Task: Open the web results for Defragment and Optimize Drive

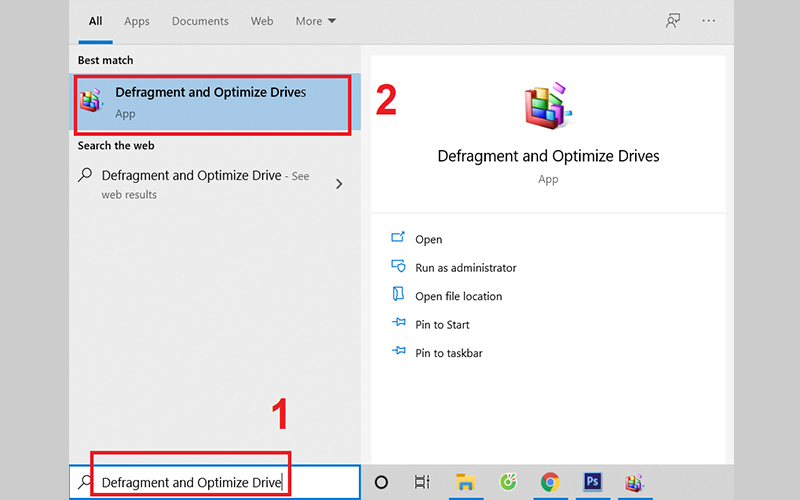Action: [215, 184]
